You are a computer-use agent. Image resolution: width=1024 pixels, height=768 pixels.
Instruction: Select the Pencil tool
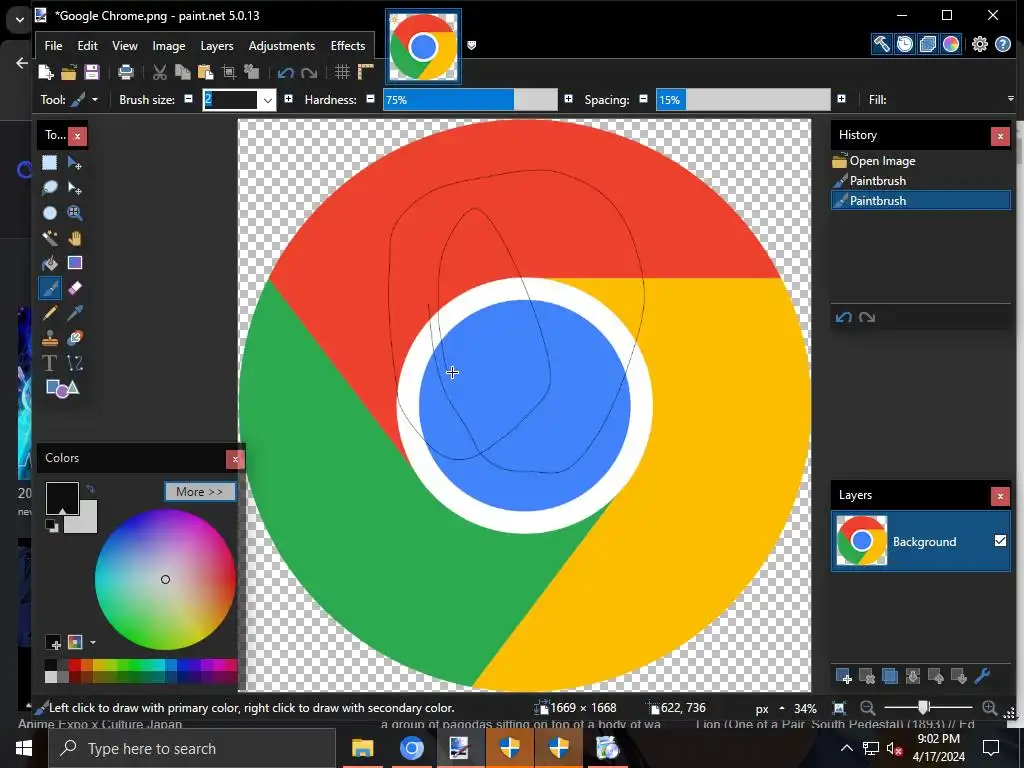pyautogui.click(x=50, y=313)
